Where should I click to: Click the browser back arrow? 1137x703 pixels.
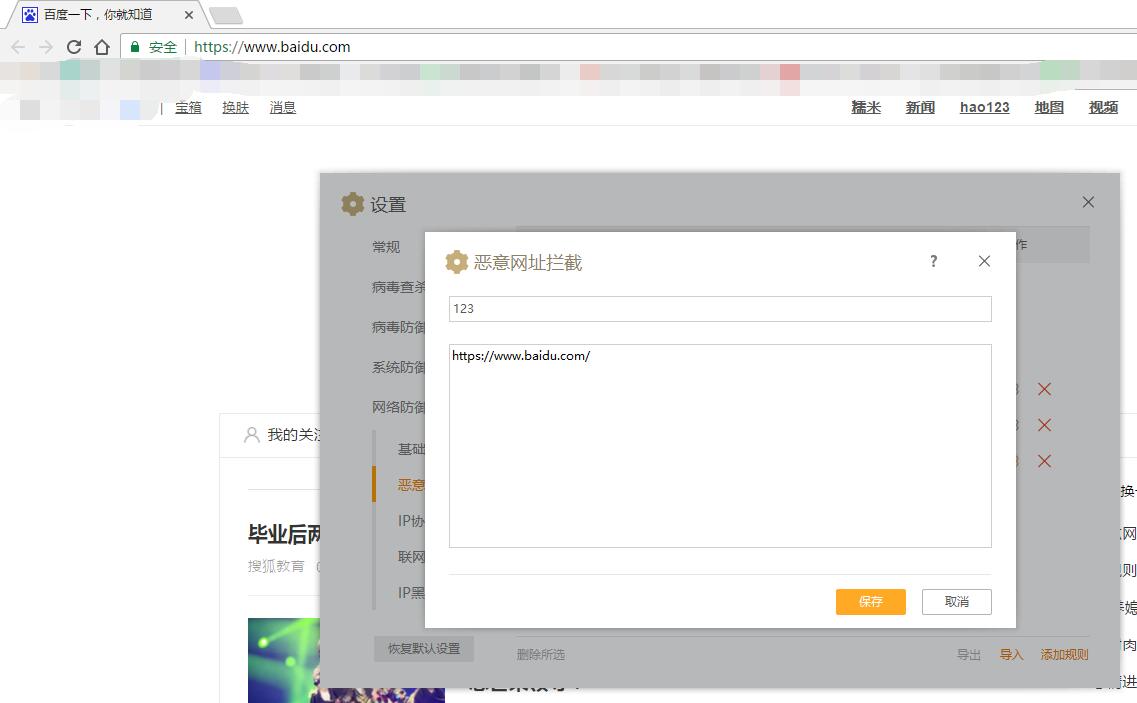pos(18,47)
